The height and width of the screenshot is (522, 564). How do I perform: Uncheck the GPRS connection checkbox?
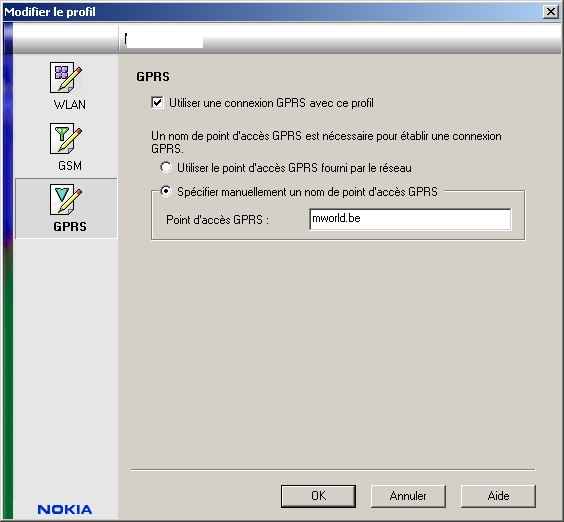(157, 103)
